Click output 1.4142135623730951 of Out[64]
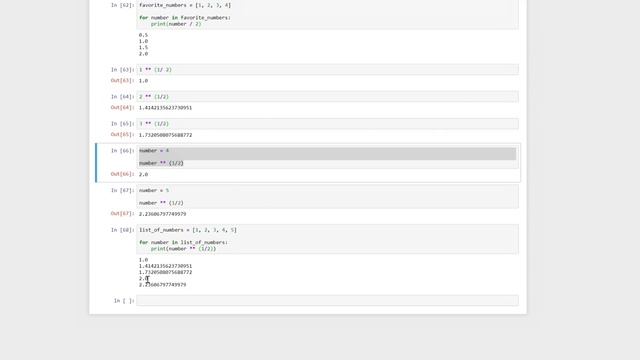Image resolution: width=640 pixels, height=360 pixels. tap(165, 108)
